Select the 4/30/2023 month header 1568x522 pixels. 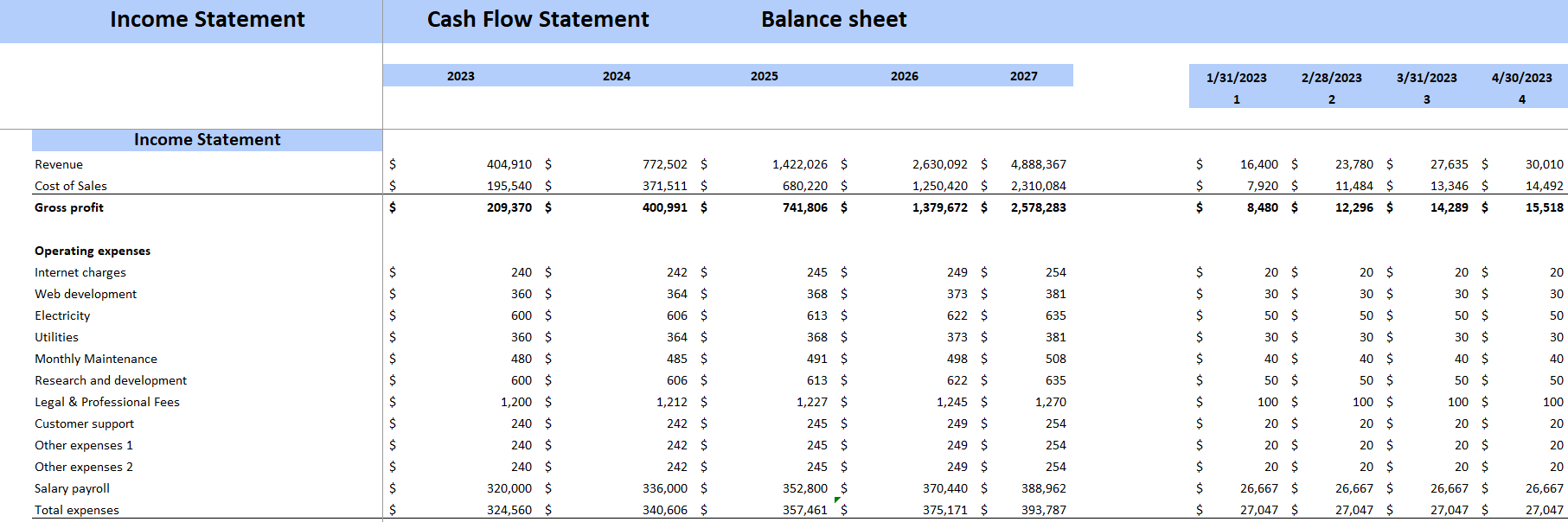[x=1522, y=78]
